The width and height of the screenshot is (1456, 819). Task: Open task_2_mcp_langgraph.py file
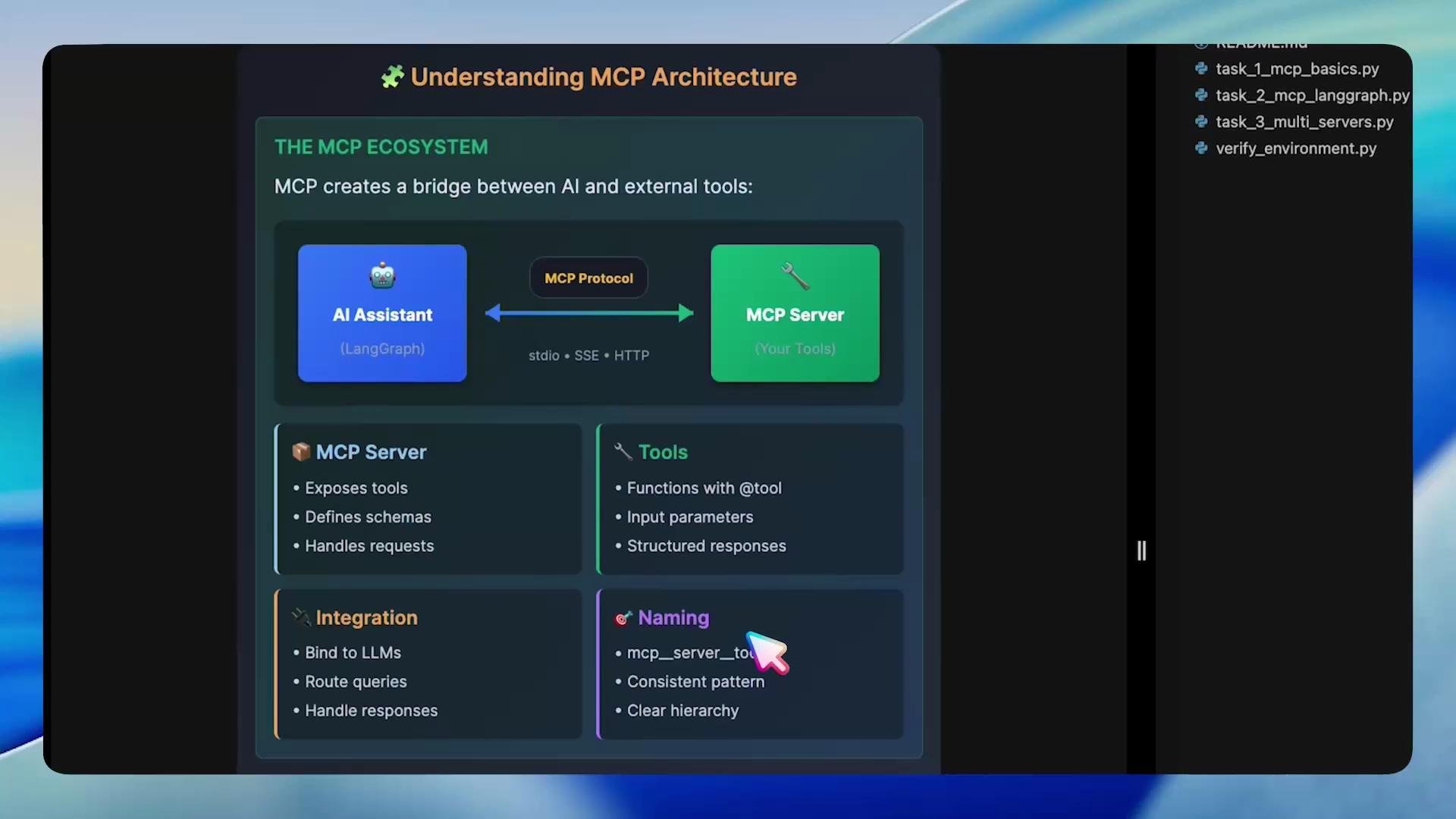[1312, 96]
